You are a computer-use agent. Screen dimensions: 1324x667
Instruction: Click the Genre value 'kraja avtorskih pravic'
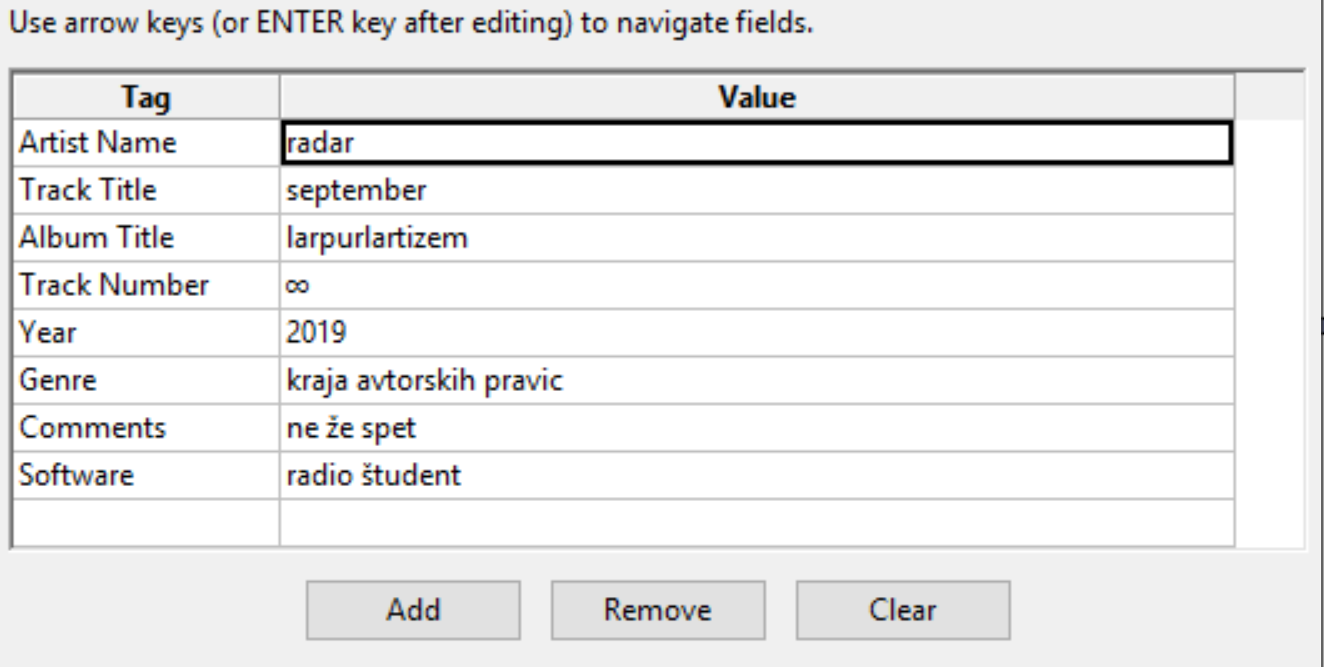pos(756,380)
